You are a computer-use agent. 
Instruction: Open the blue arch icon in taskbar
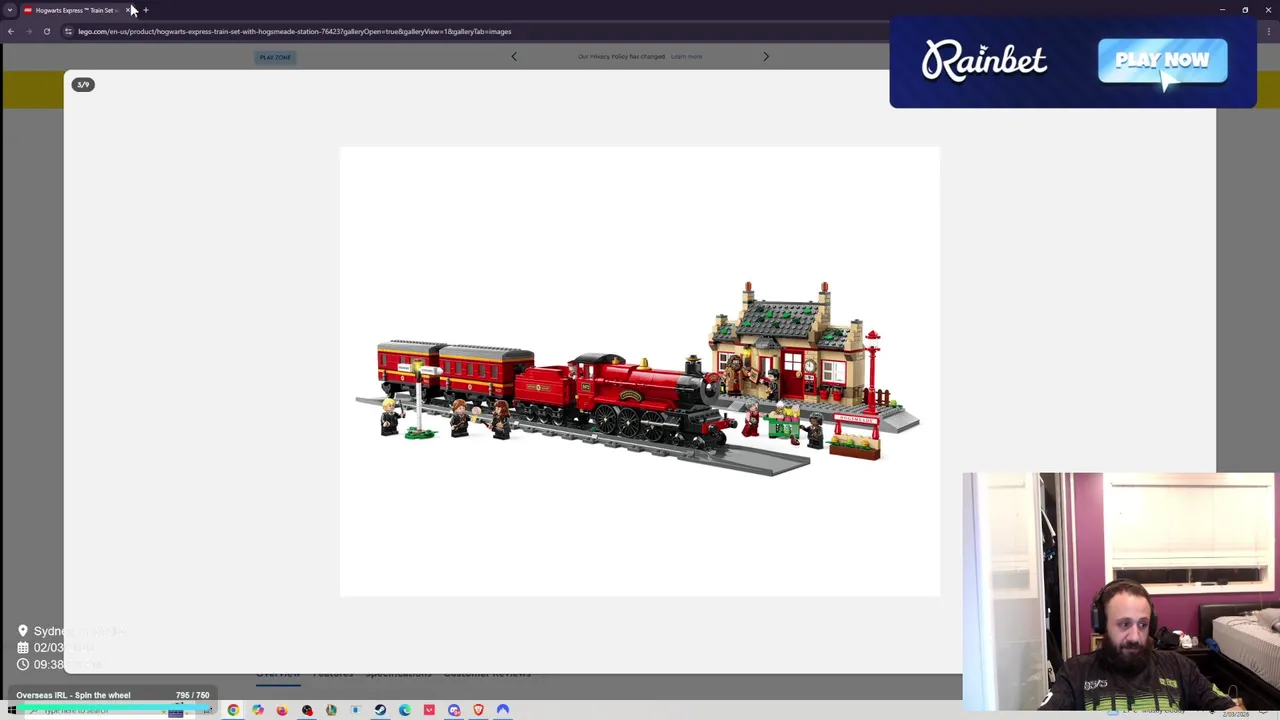click(503, 710)
